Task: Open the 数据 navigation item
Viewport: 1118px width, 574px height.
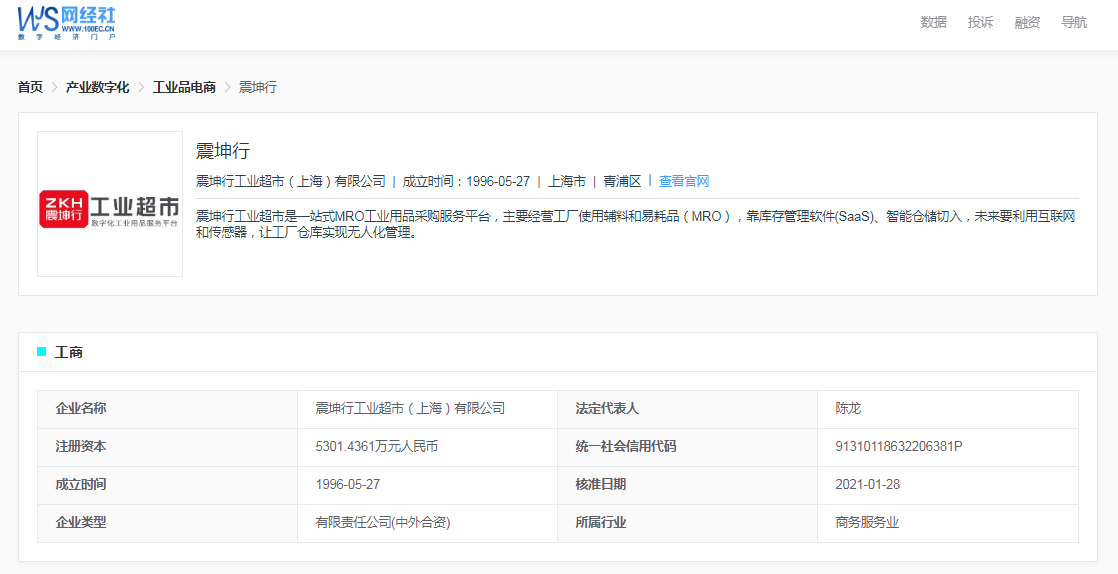Action: tap(933, 22)
